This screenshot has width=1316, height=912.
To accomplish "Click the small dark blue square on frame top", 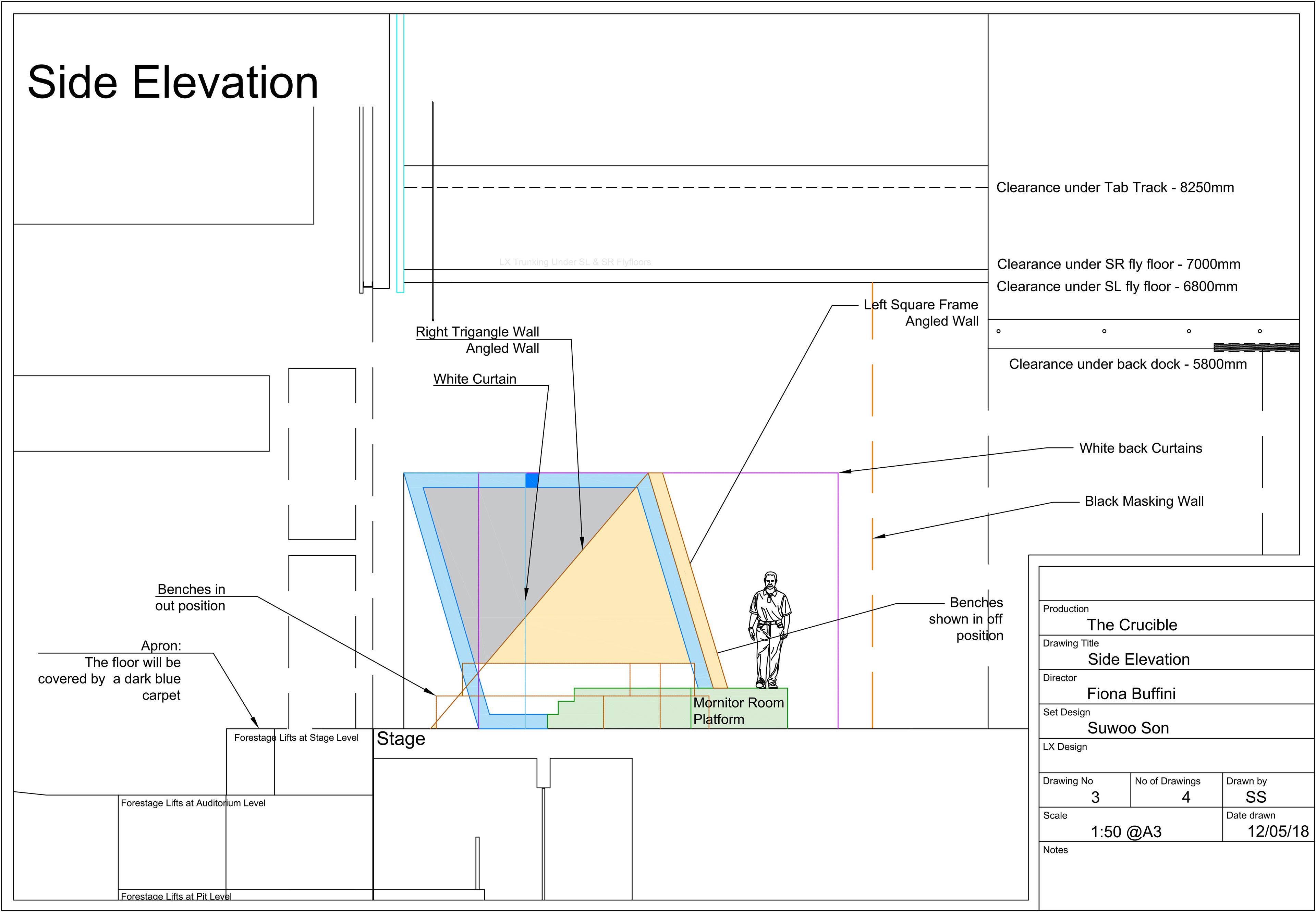I will click(x=532, y=480).
